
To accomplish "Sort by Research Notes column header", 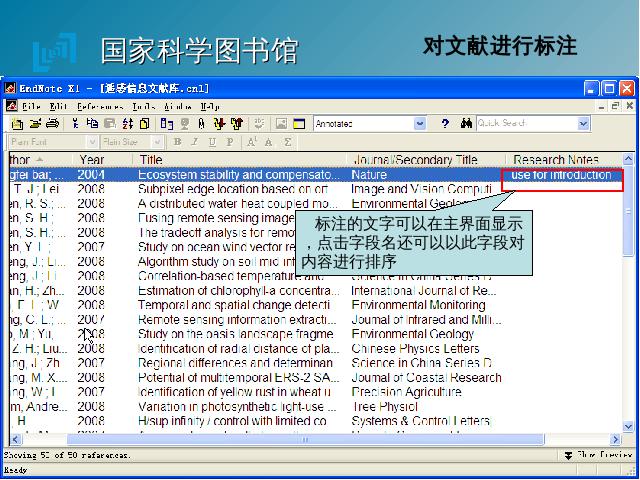I will [556, 160].
